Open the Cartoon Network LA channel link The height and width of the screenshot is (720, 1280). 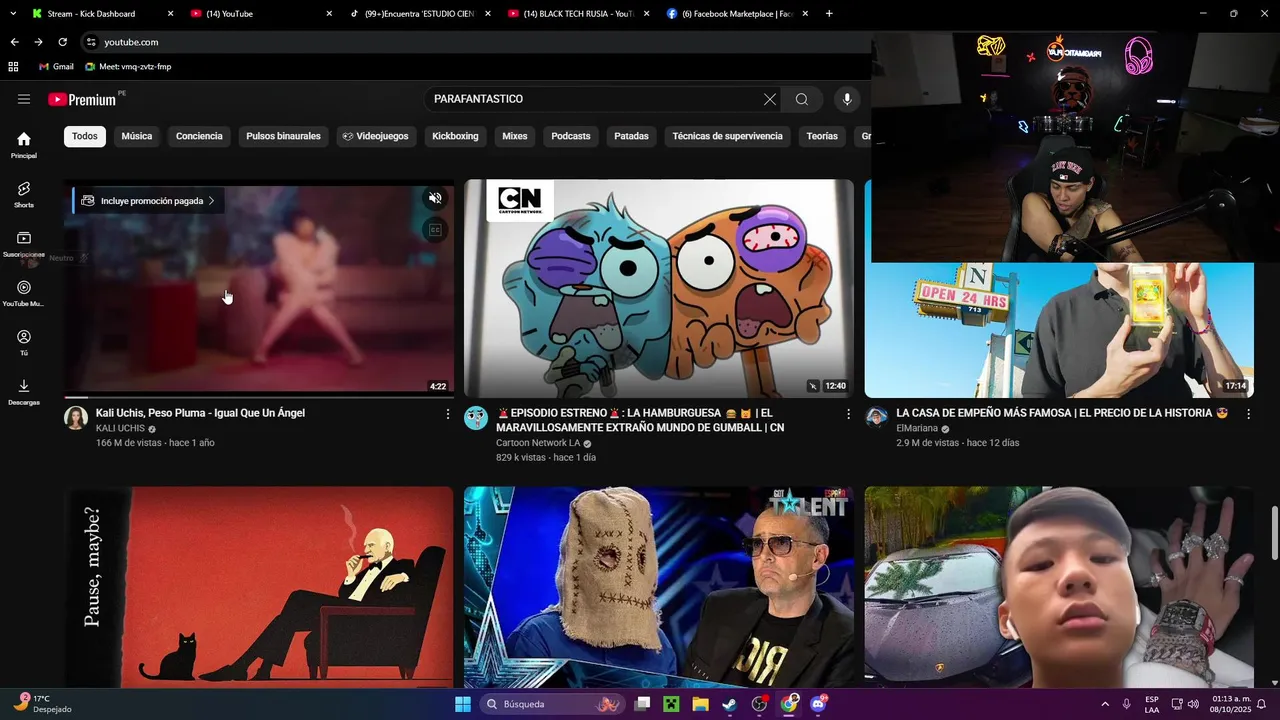pyautogui.click(x=538, y=444)
